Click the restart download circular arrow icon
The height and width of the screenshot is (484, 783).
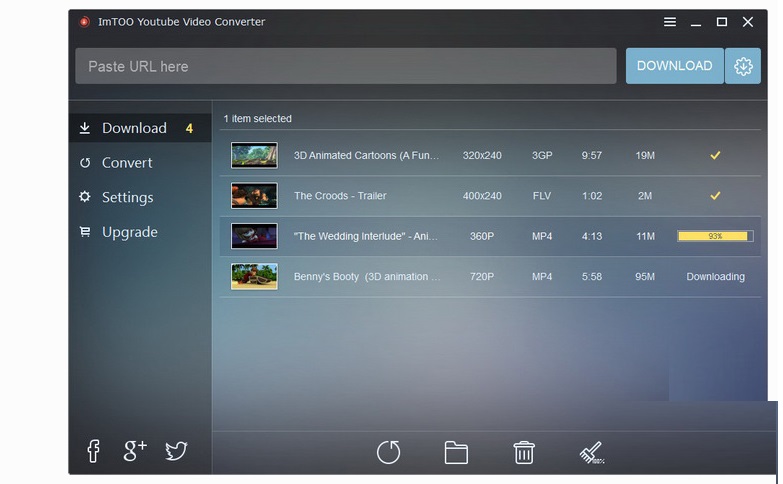[x=389, y=453]
